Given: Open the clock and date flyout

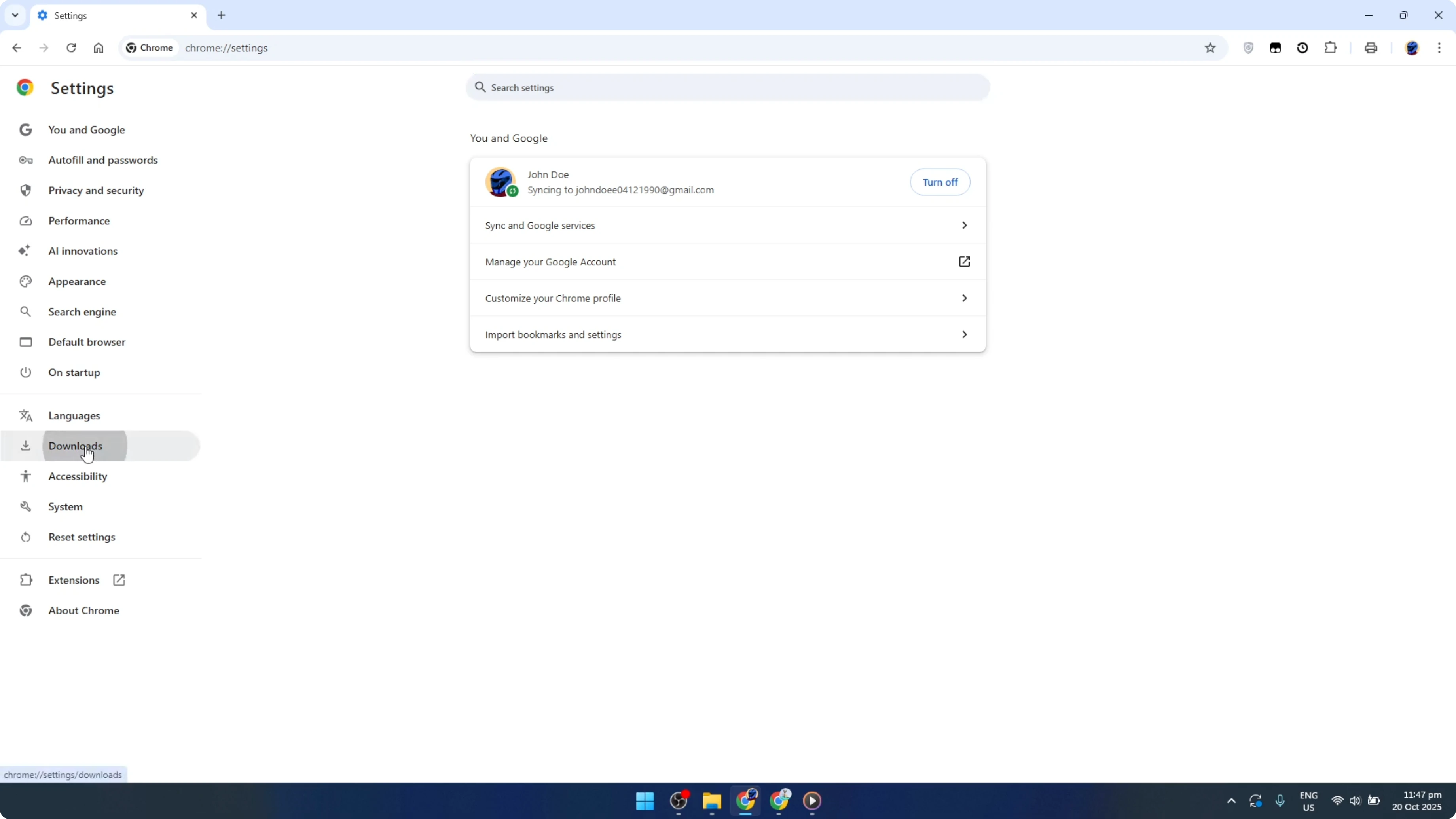Looking at the screenshot, I should [x=1416, y=801].
